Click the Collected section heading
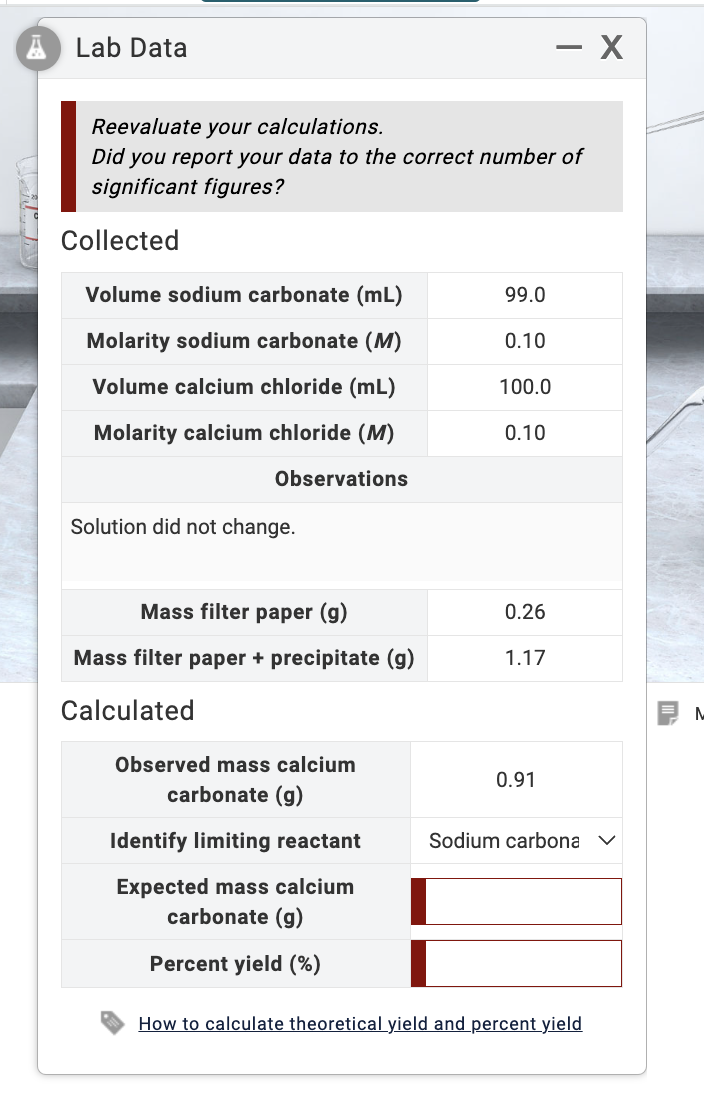This screenshot has height=1110, width=704. 120,241
